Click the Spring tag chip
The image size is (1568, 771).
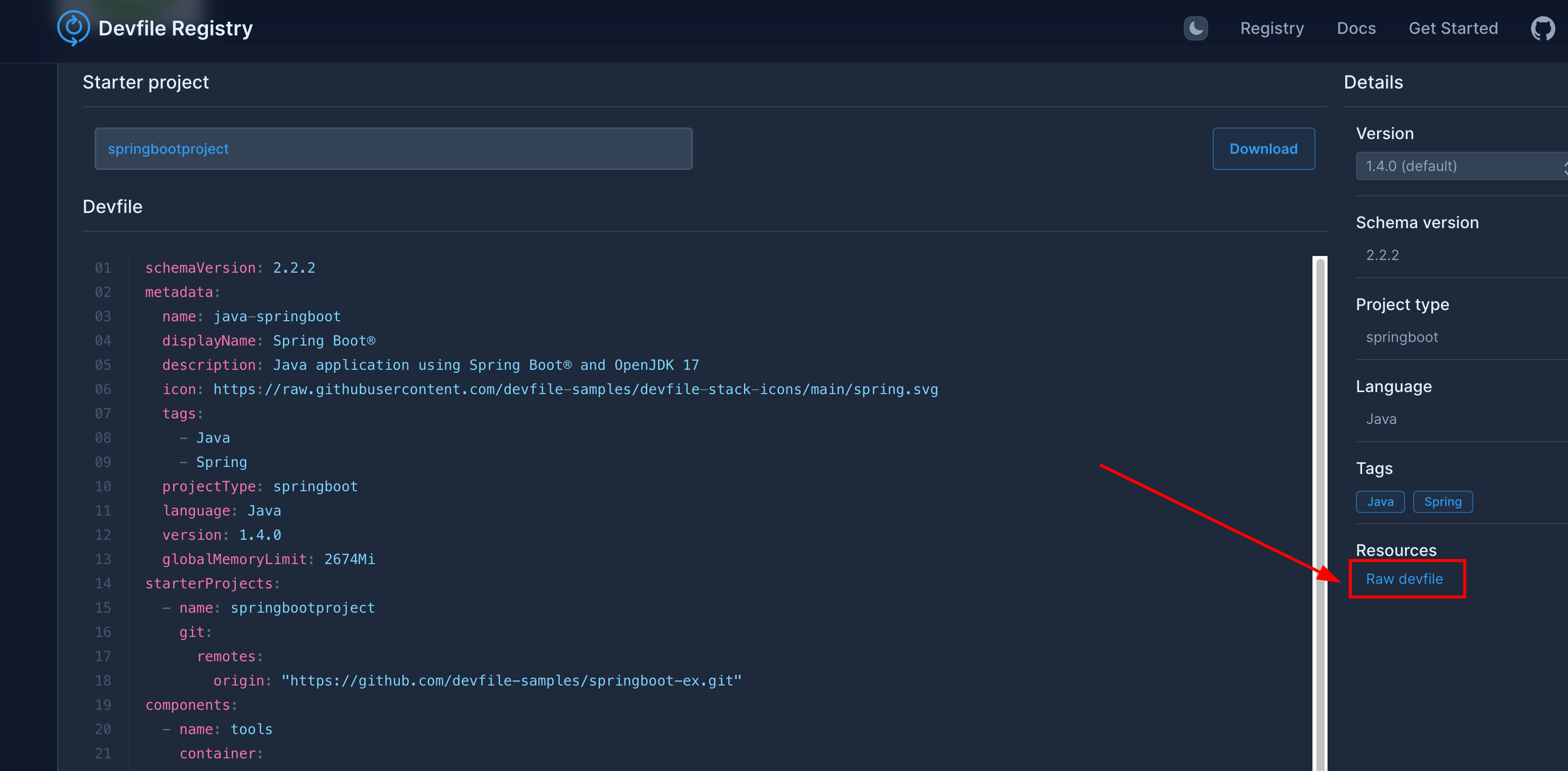1442,501
